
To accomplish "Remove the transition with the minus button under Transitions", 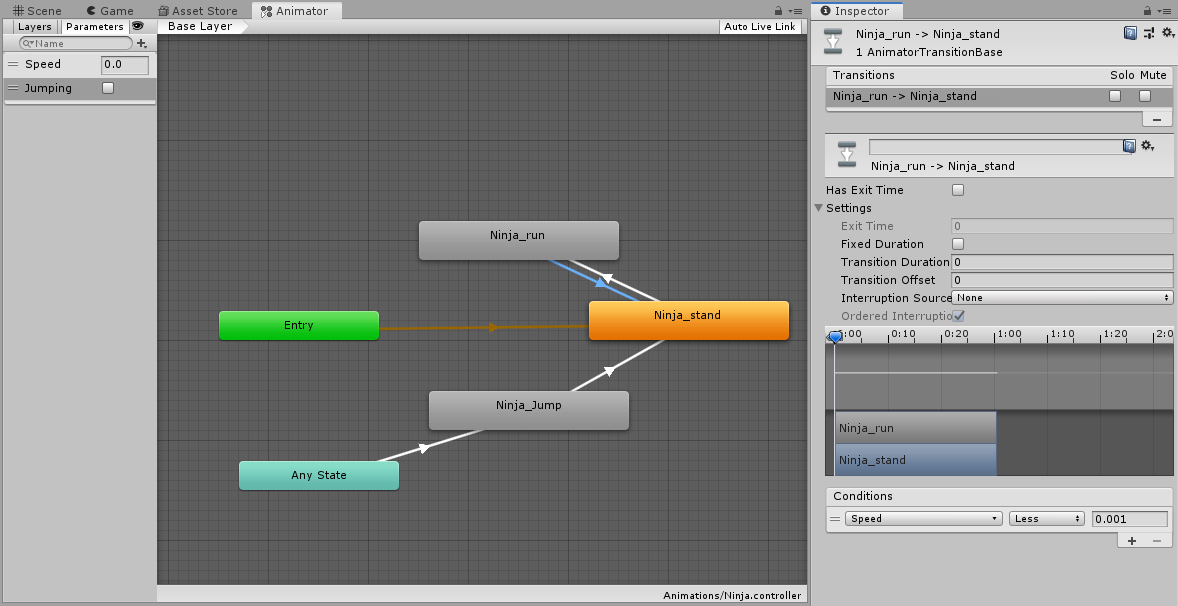I will click(1157, 118).
